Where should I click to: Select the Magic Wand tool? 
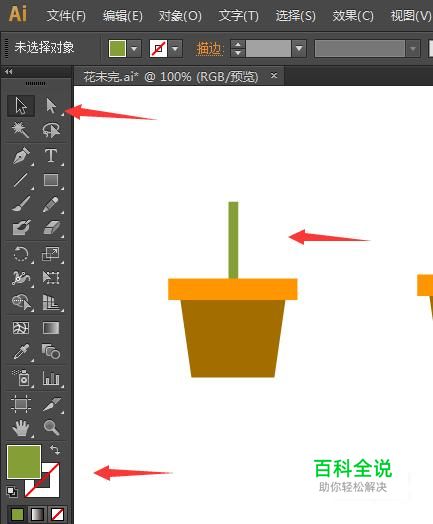tap(21, 130)
